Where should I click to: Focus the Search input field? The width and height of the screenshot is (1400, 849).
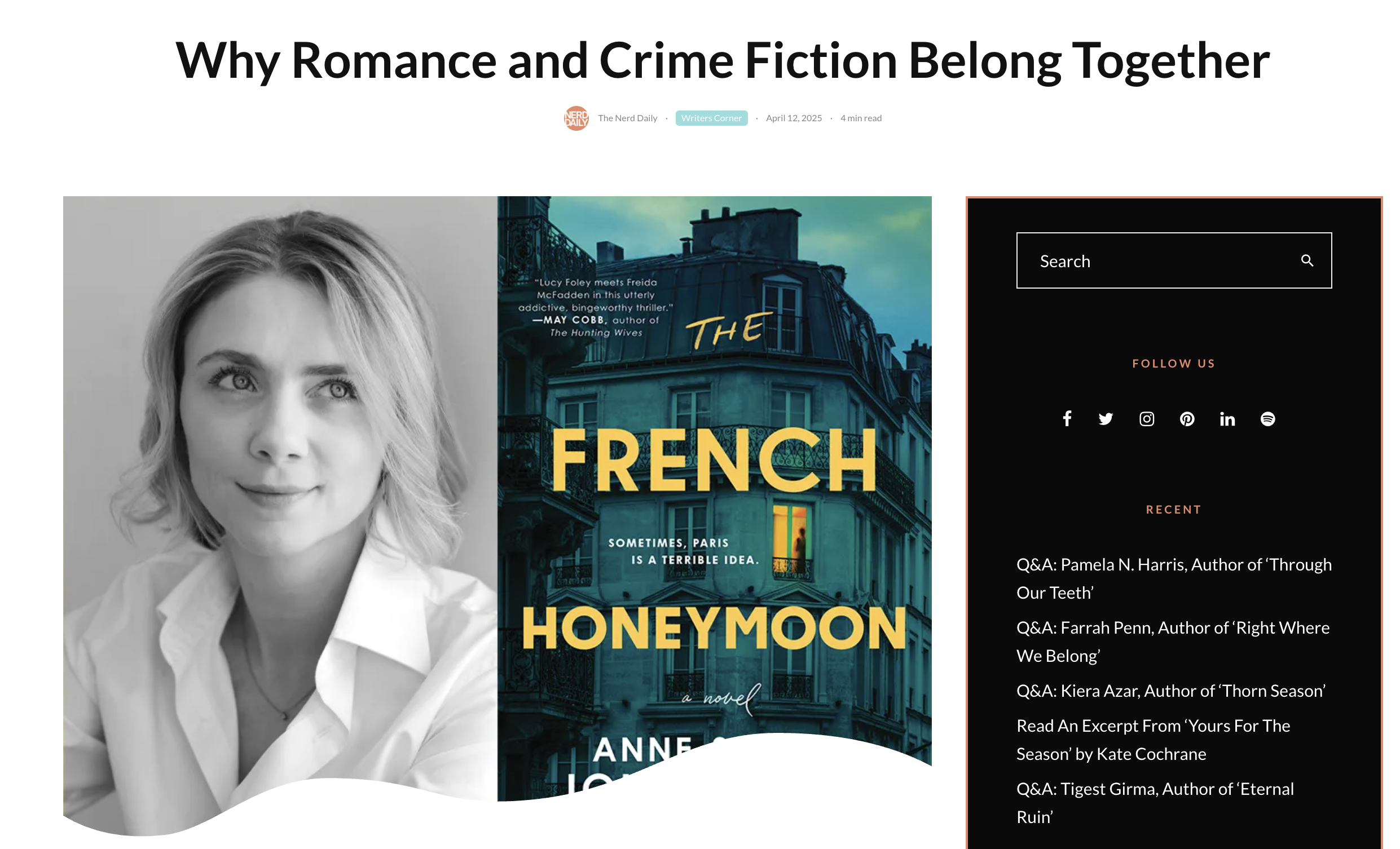tap(1174, 260)
